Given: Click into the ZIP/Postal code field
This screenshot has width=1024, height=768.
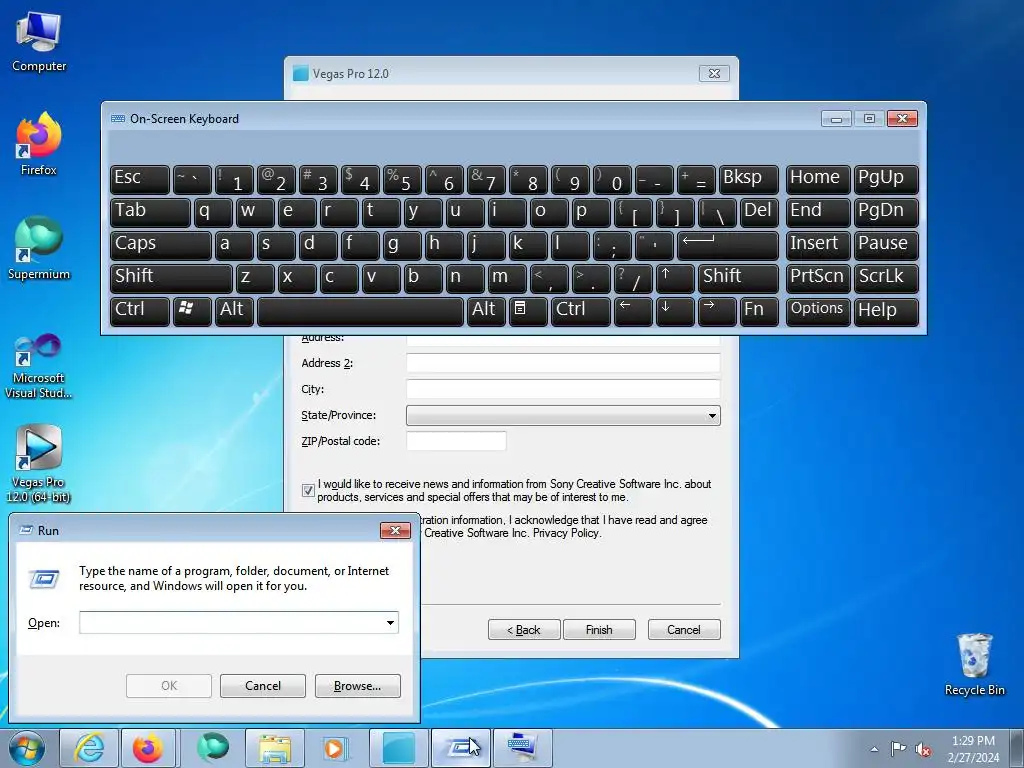Looking at the screenshot, I should (456, 441).
